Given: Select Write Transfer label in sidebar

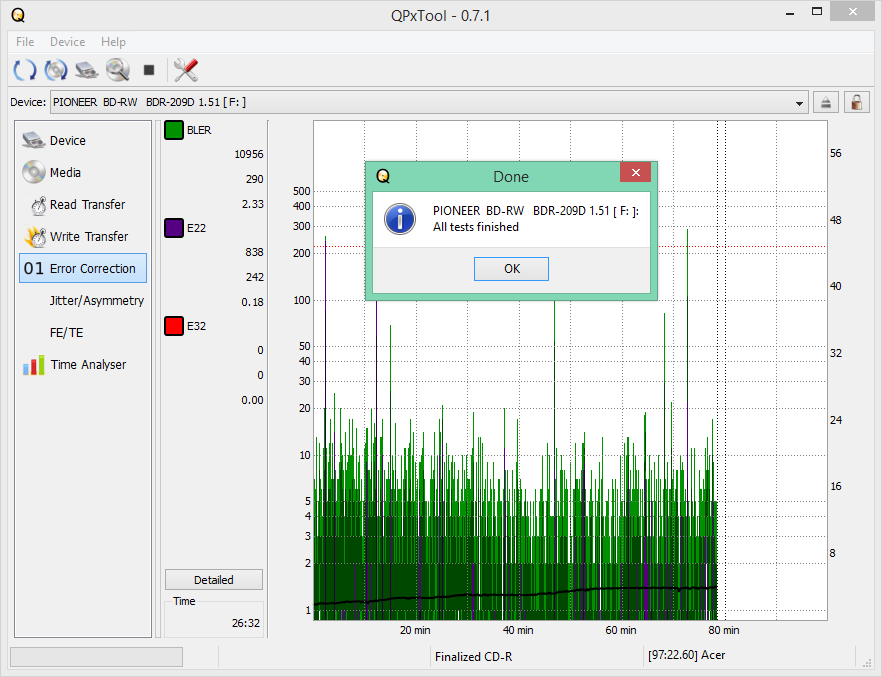Looking at the screenshot, I should click(89, 237).
